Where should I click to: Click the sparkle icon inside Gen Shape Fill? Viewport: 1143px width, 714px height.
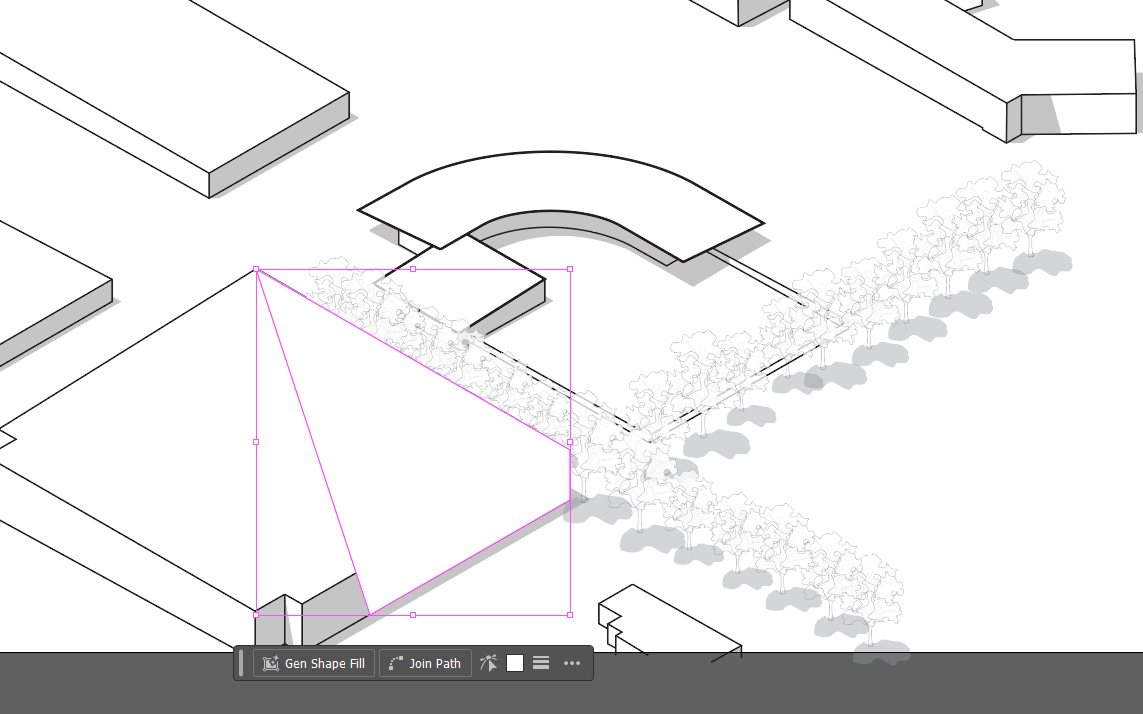270,662
